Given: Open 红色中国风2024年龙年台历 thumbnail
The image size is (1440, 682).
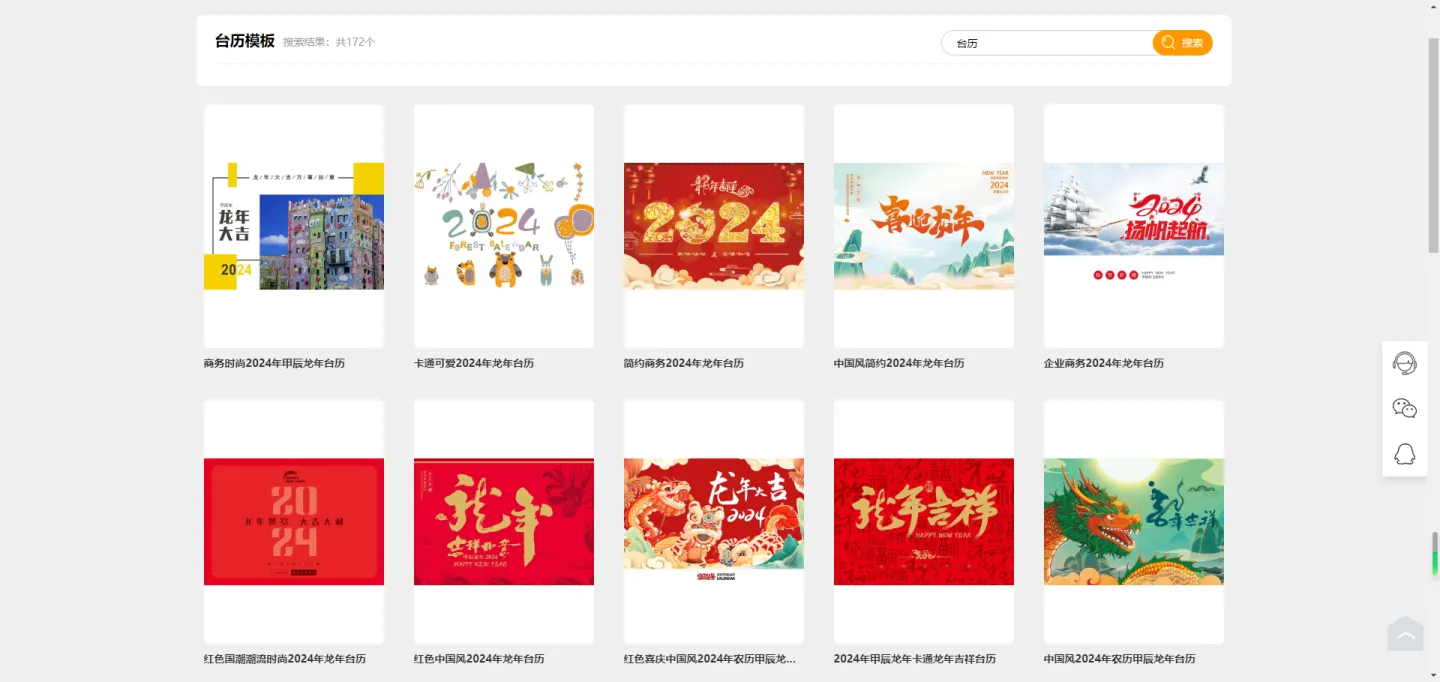Looking at the screenshot, I should tap(504, 522).
